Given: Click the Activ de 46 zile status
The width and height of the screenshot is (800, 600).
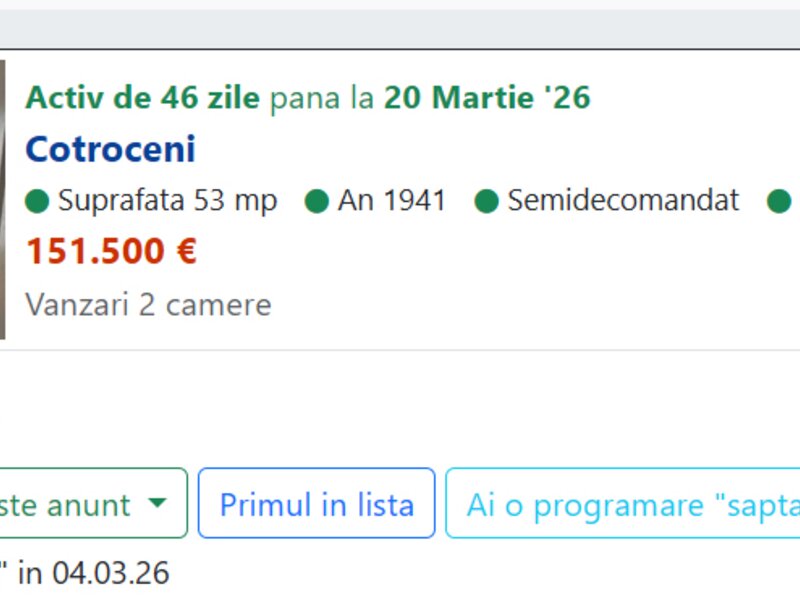Looking at the screenshot, I should click(142, 98).
